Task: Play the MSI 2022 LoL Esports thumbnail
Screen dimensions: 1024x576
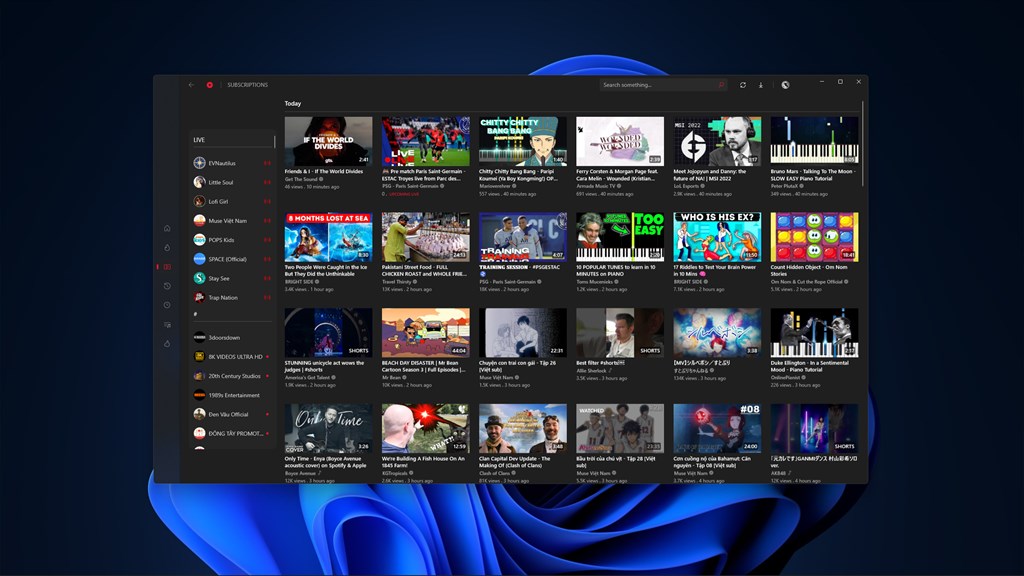Action: click(x=717, y=141)
